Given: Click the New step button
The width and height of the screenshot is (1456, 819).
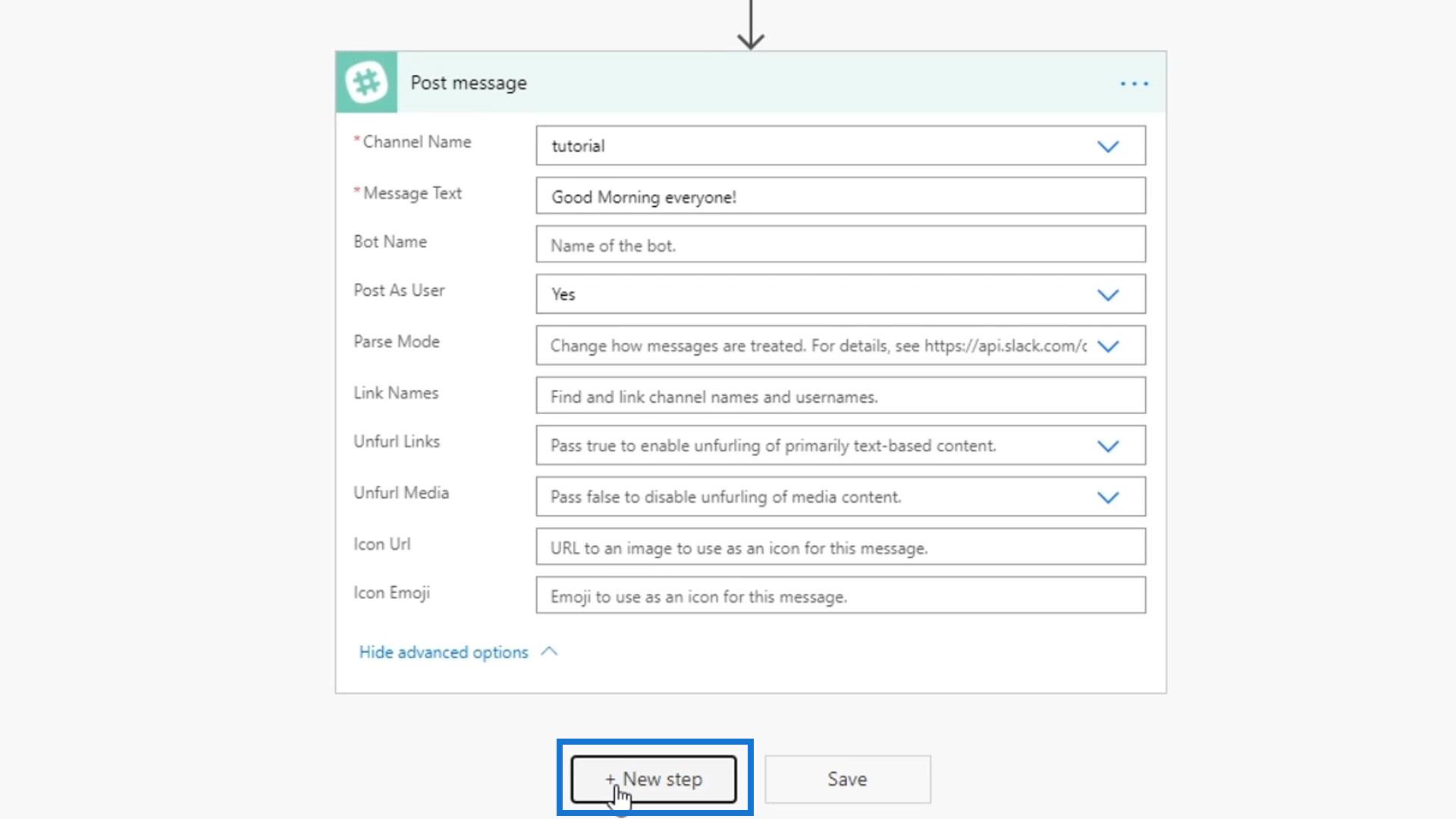Looking at the screenshot, I should (x=654, y=779).
